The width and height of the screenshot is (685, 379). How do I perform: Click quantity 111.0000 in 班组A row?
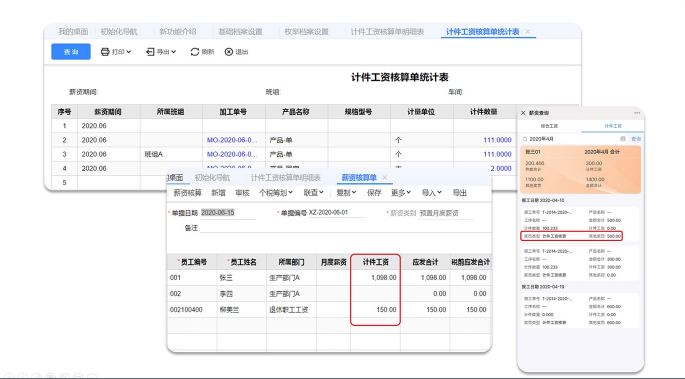click(497, 154)
